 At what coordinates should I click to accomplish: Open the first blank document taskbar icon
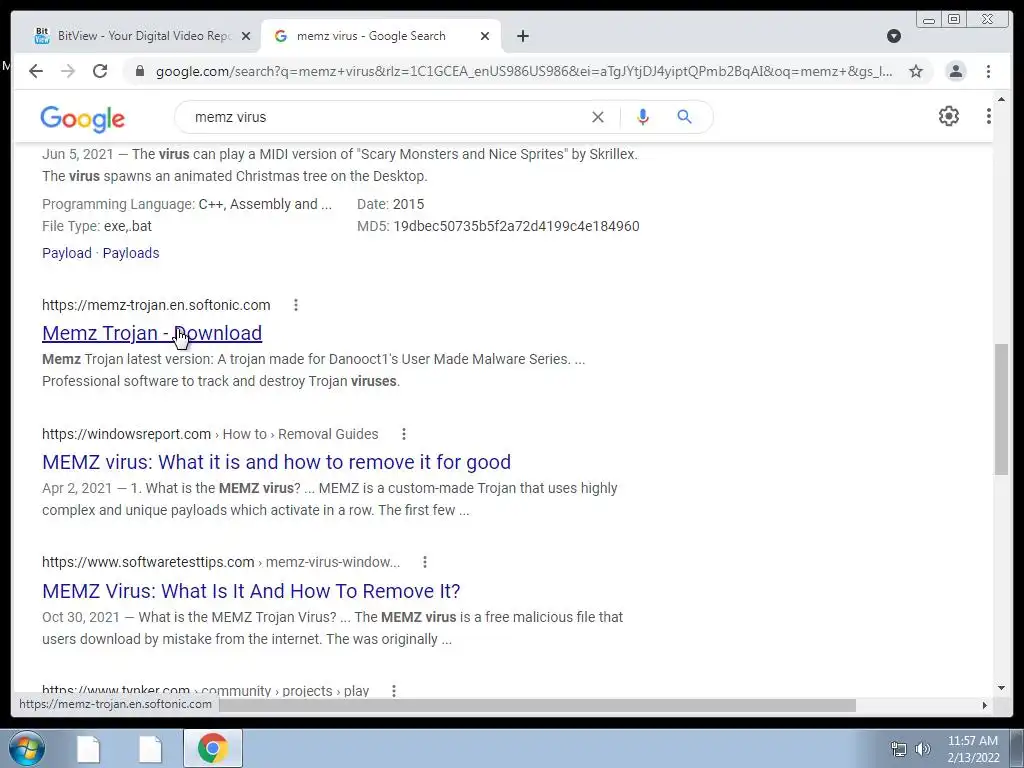88,748
